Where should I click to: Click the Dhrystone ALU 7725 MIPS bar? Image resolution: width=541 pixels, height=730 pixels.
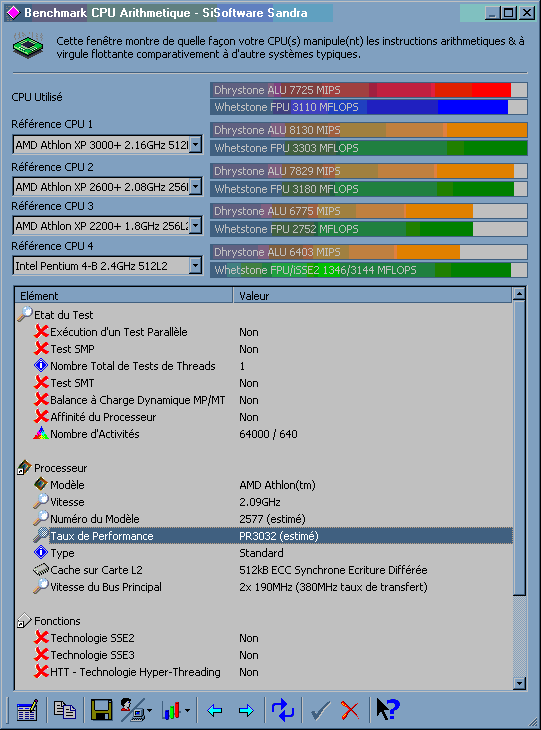(369, 90)
